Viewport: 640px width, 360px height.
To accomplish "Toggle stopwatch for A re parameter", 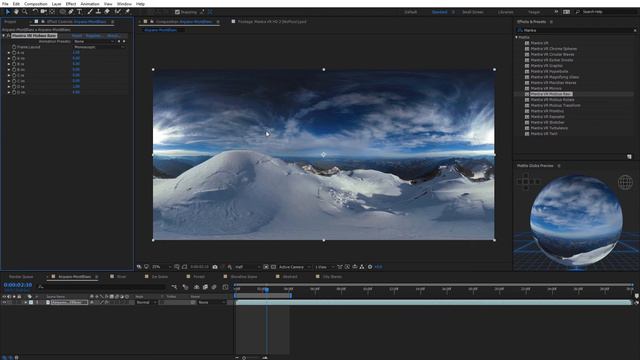I will tap(14, 53).
